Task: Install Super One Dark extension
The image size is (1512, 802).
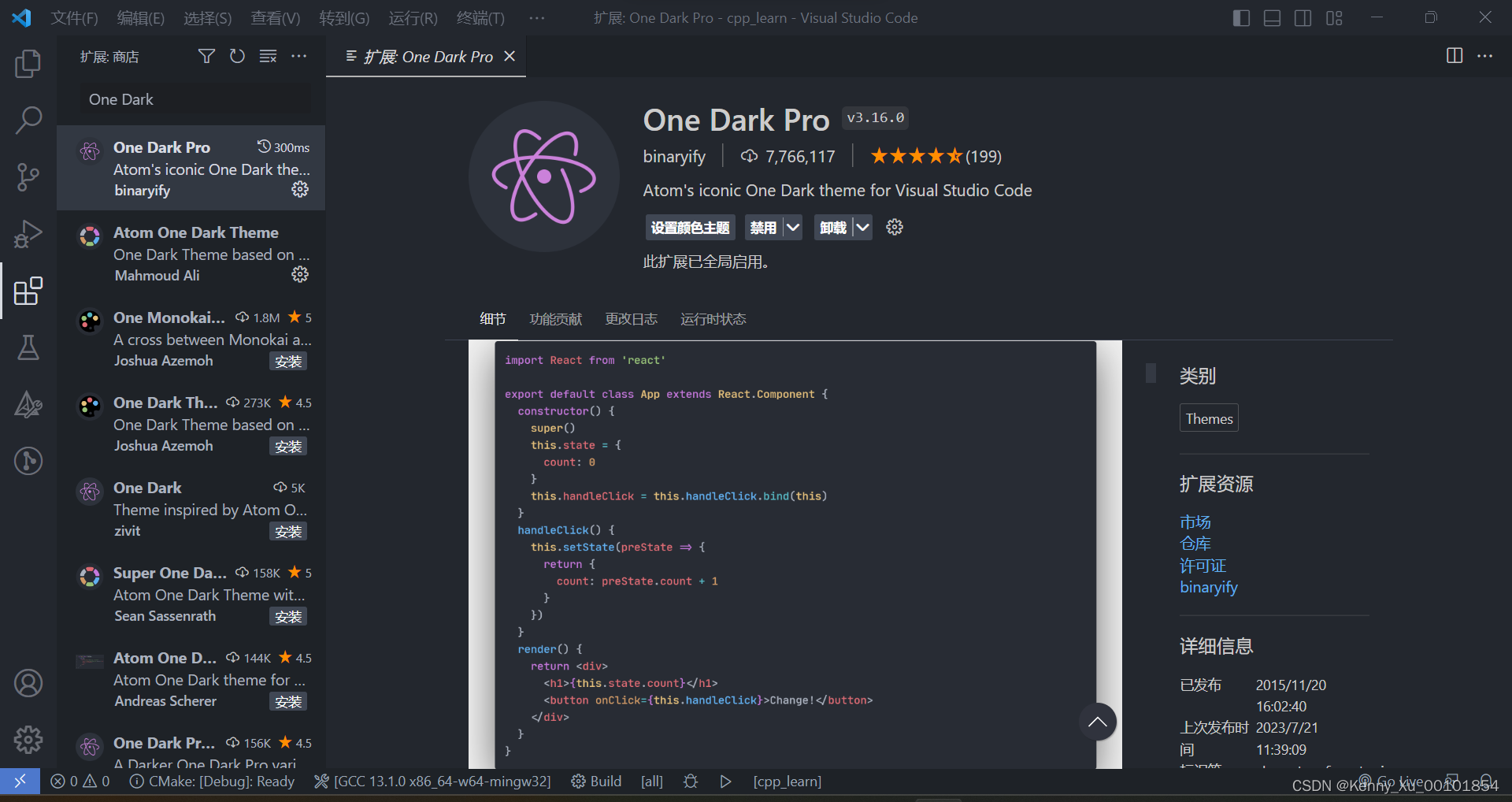Action: pyautogui.click(x=288, y=616)
